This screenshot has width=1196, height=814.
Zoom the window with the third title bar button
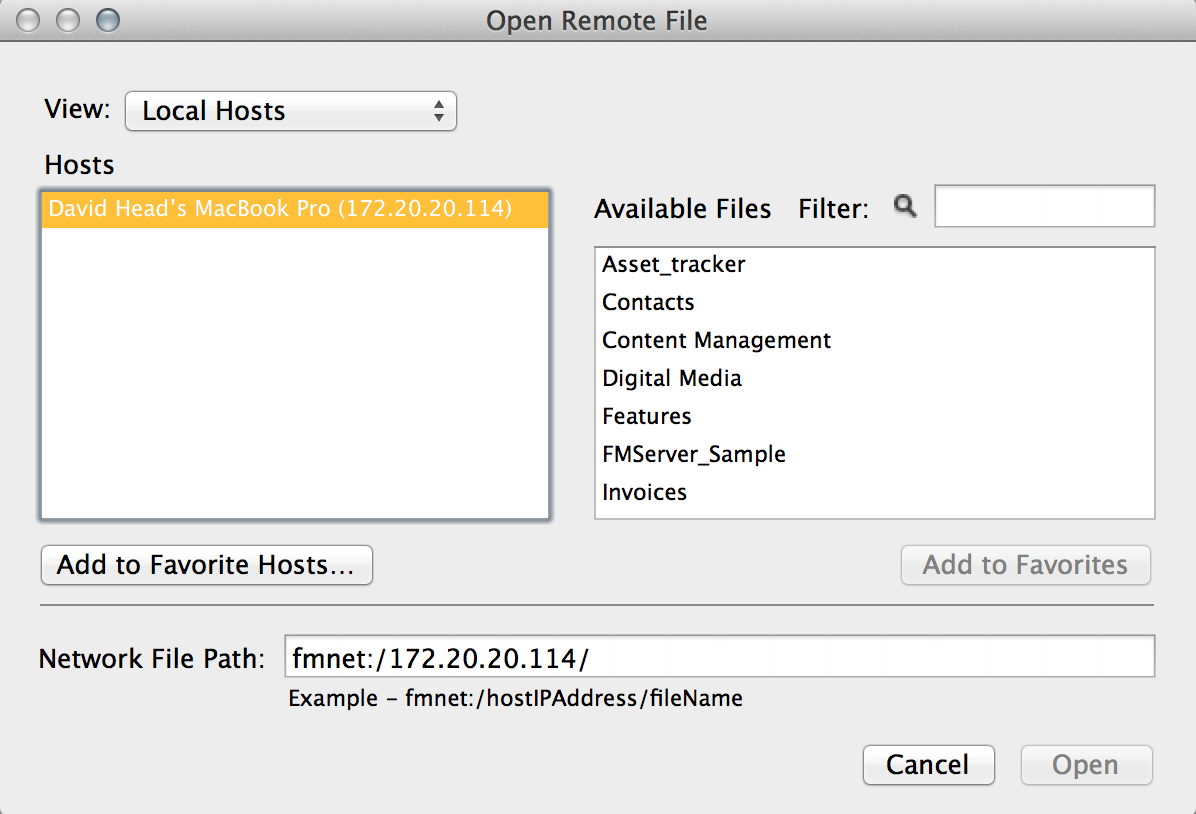108,21
